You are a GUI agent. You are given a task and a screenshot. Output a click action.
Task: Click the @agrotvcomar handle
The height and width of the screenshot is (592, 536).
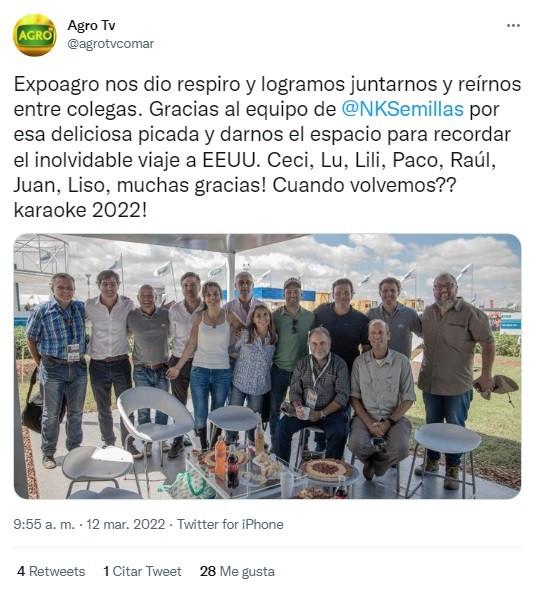point(111,44)
